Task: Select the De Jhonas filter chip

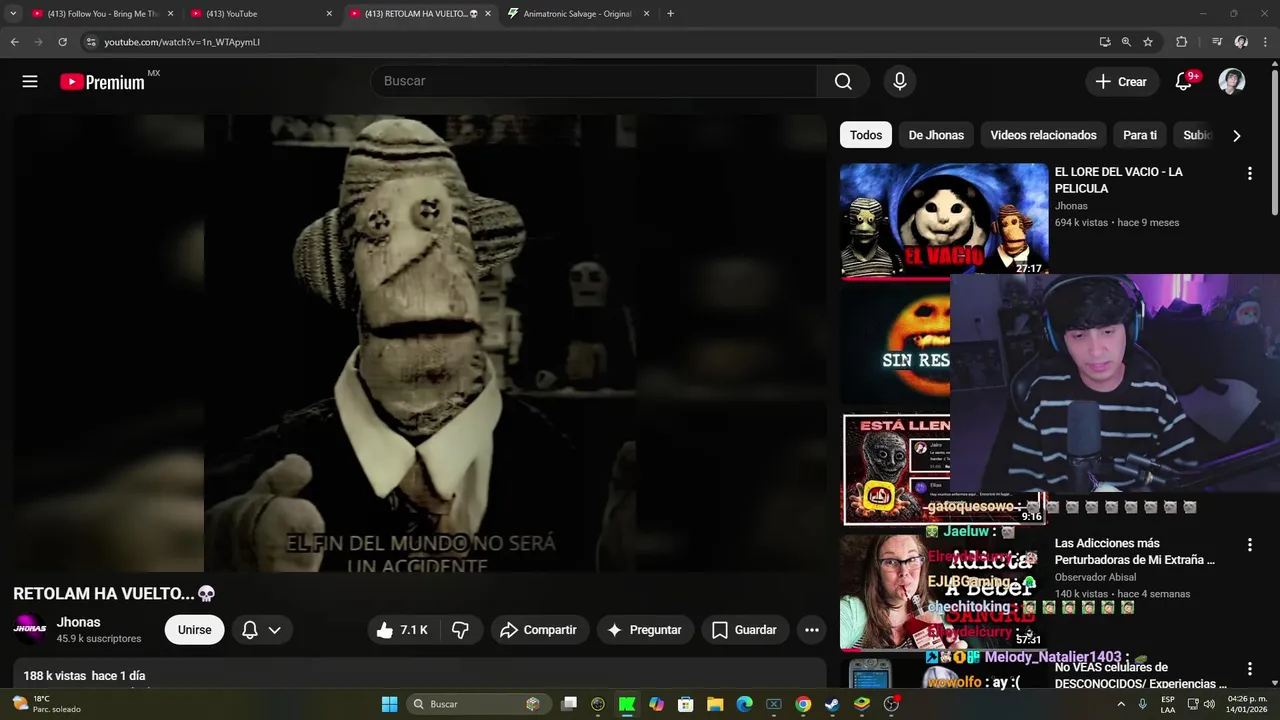Action: coord(936,135)
